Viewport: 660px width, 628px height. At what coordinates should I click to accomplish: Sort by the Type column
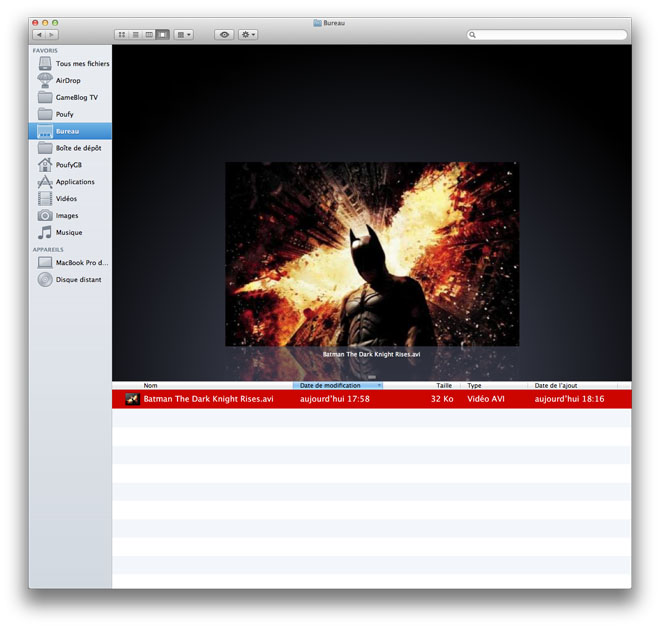tap(474, 385)
